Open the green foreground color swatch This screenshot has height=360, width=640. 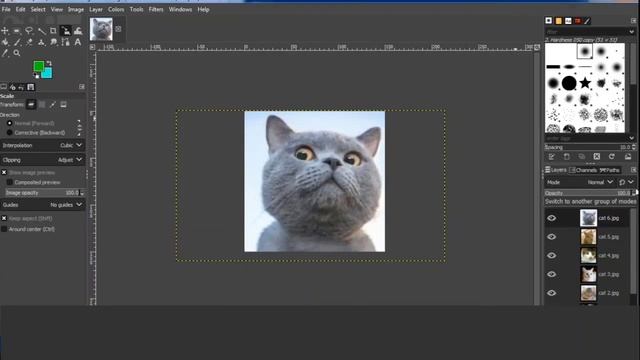coord(38,66)
